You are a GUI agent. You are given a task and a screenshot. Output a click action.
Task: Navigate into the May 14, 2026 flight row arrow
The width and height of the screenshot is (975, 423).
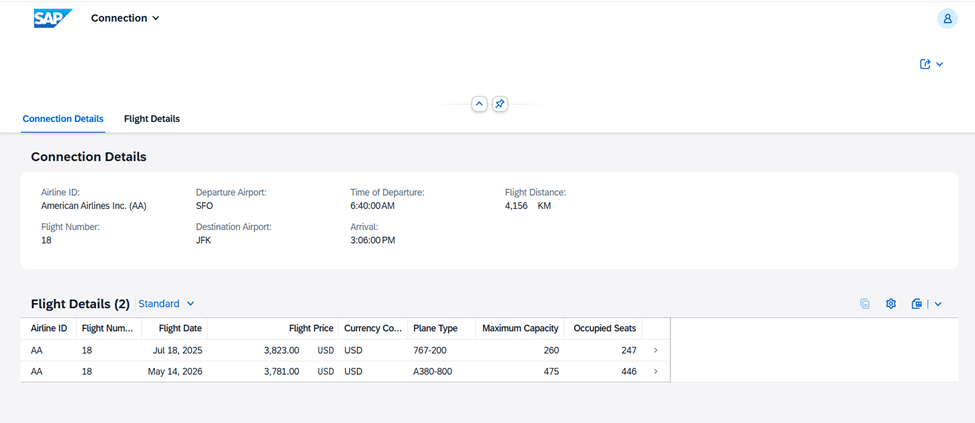[x=656, y=372]
